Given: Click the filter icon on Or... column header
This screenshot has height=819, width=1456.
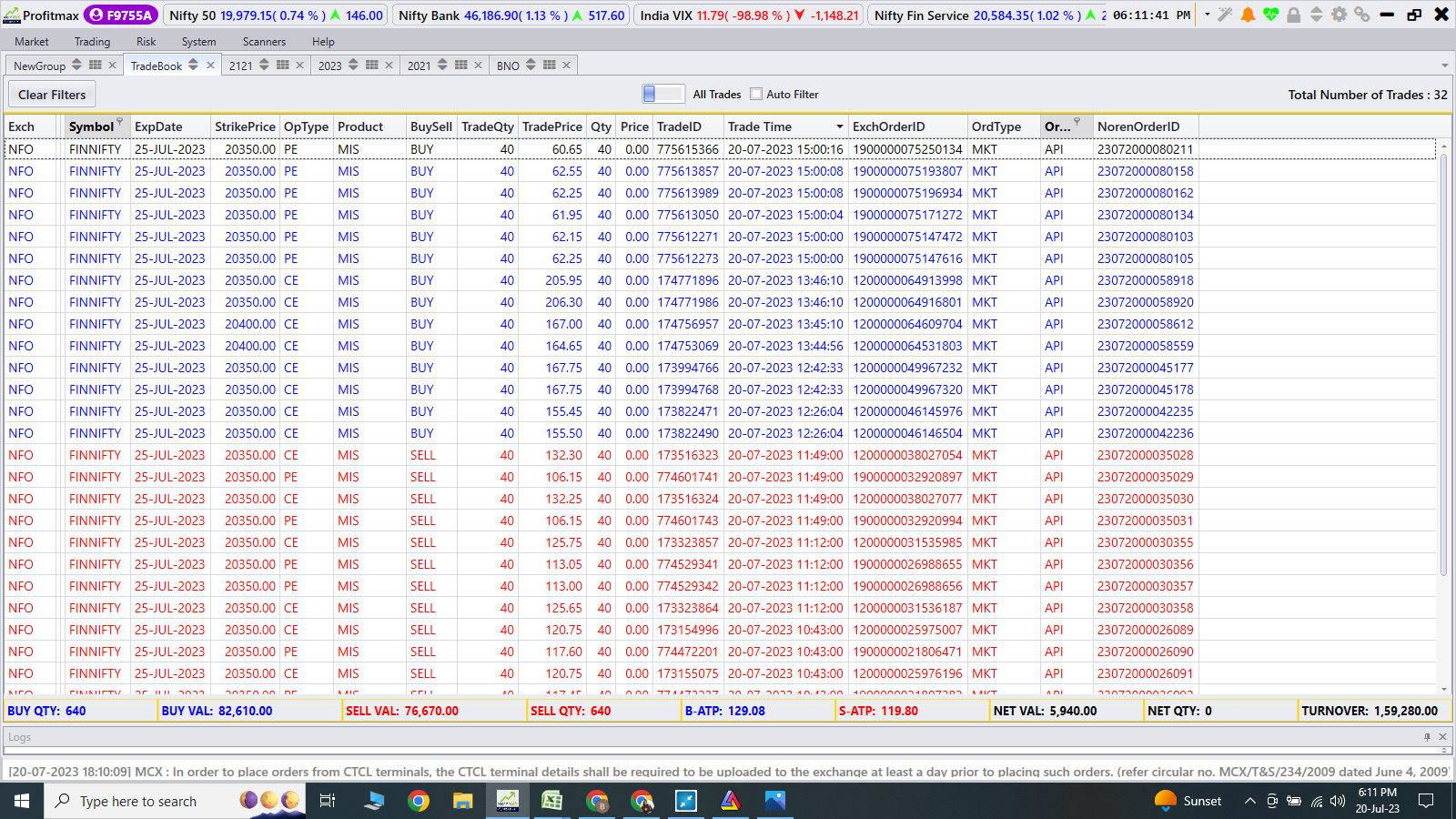Looking at the screenshot, I should [x=1077, y=121].
